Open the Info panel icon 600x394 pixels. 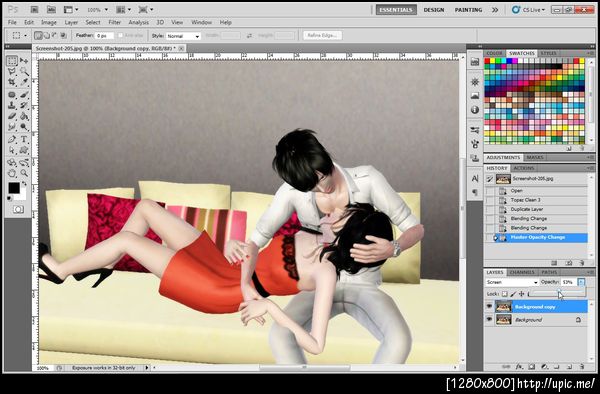[x=475, y=110]
